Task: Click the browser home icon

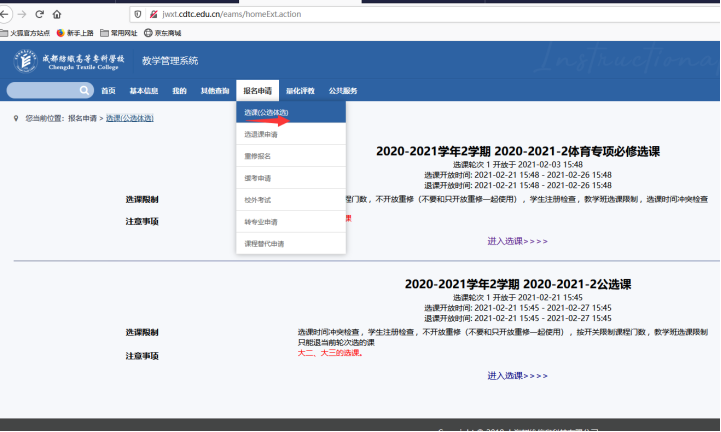Action: tap(57, 15)
